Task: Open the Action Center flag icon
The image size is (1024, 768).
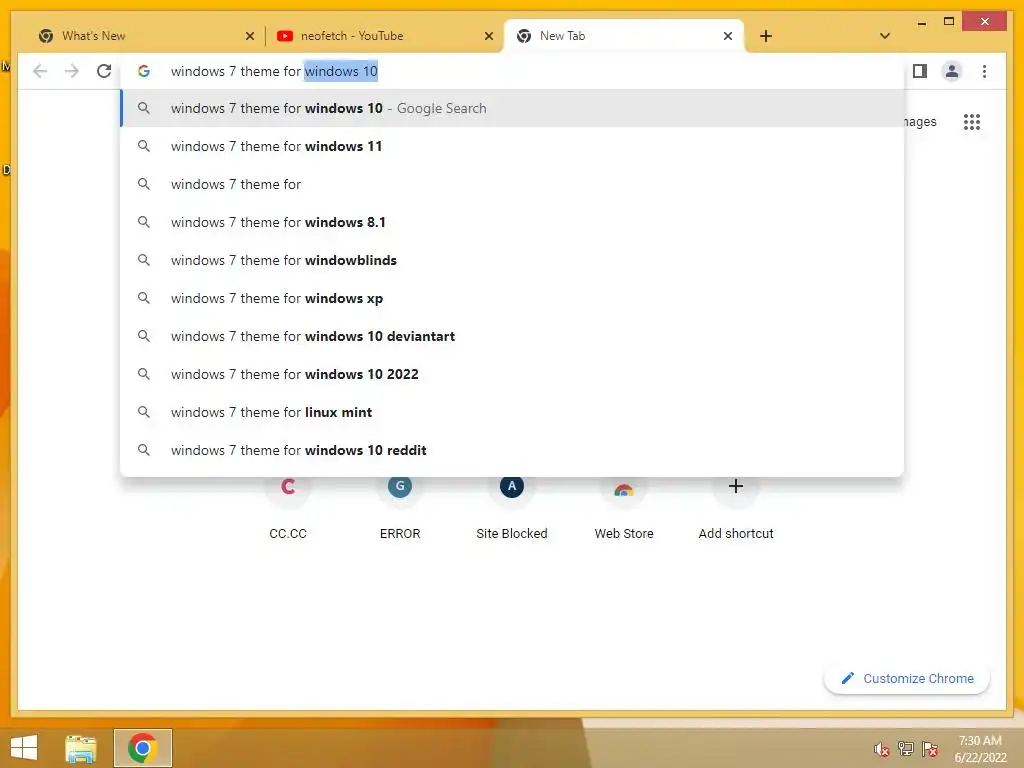Action: coord(929,749)
